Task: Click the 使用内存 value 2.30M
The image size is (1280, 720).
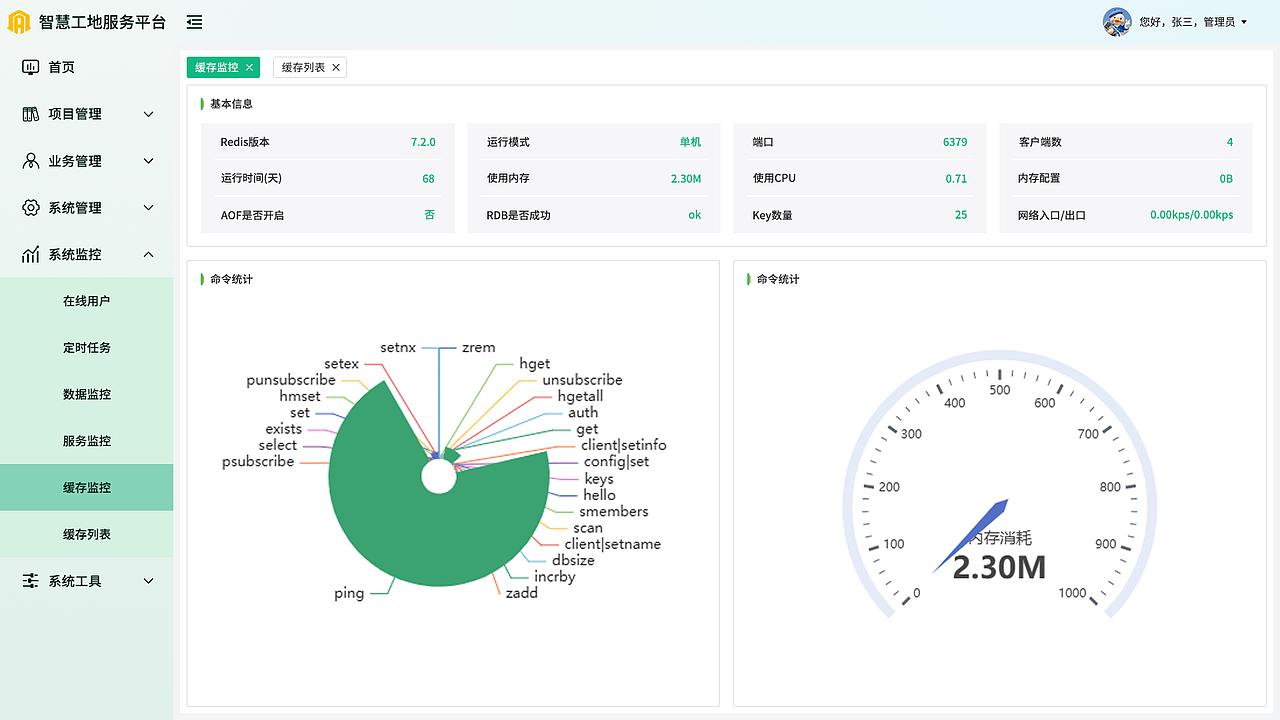Action: [686, 179]
